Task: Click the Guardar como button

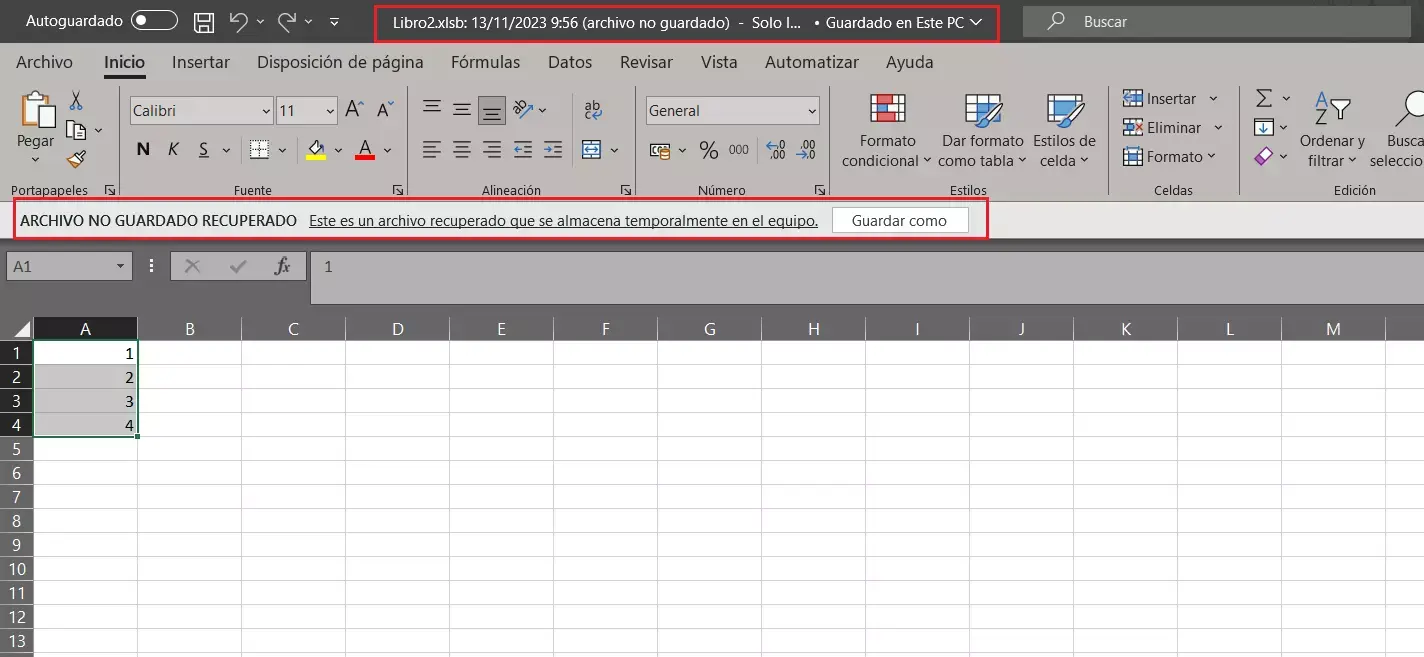Action: pos(899,219)
